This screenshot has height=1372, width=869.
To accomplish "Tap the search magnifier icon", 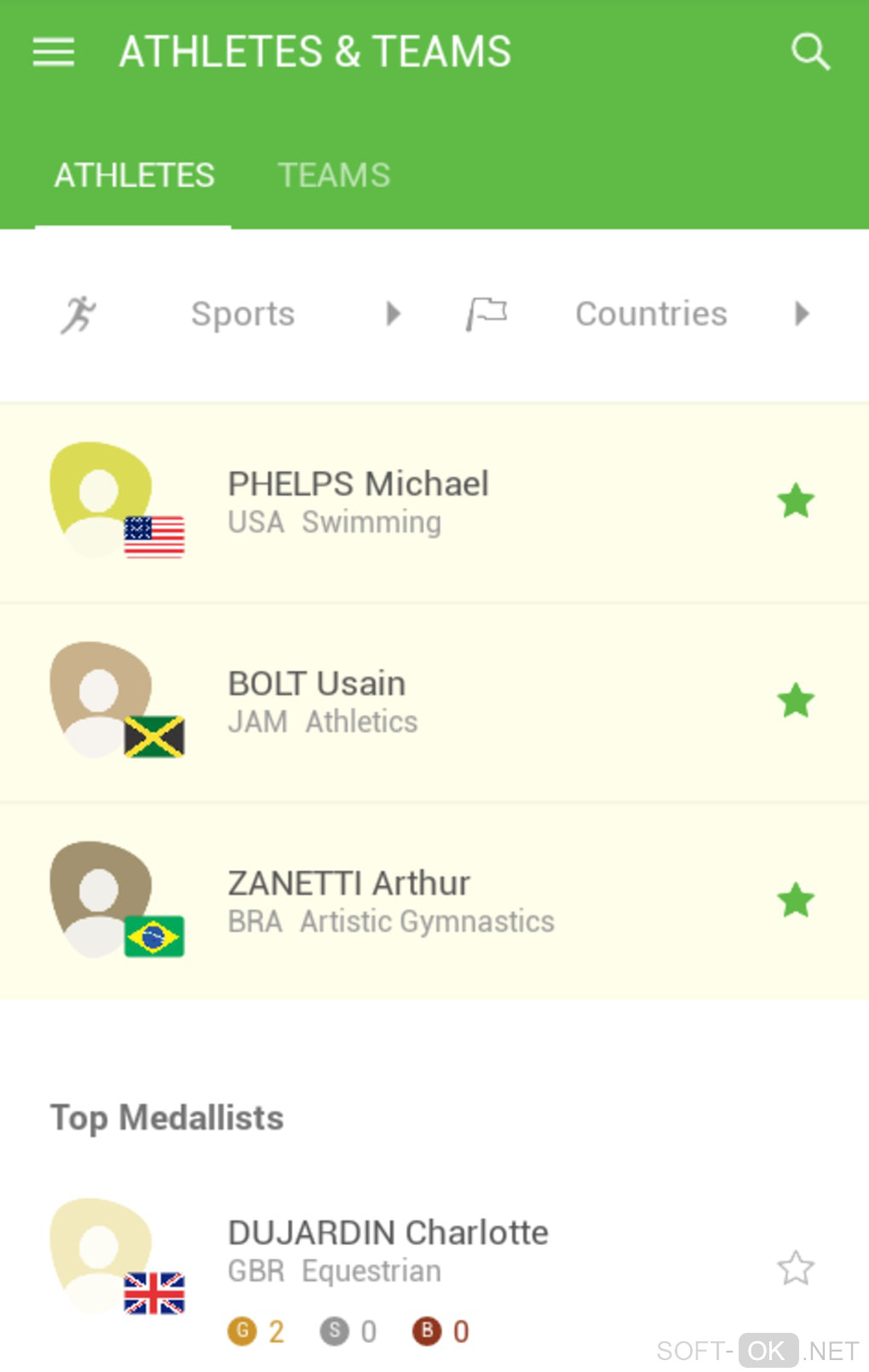I will [809, 52].
